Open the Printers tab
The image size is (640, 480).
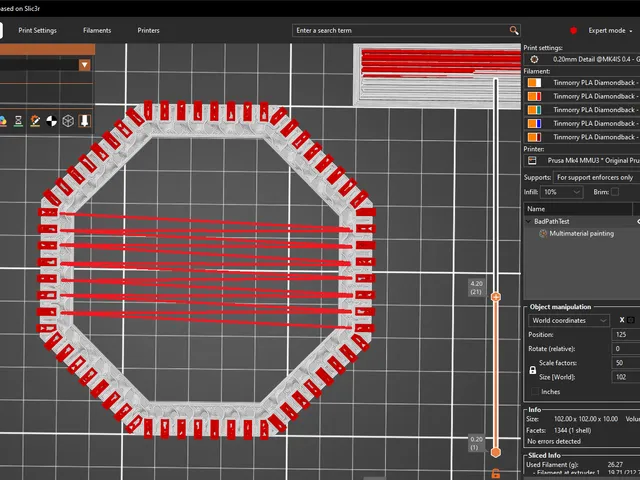[x=148, y=30]
